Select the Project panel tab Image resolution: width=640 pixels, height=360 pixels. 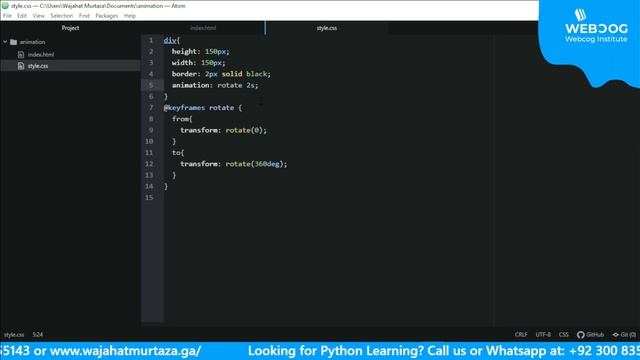(x=70, y=28)
